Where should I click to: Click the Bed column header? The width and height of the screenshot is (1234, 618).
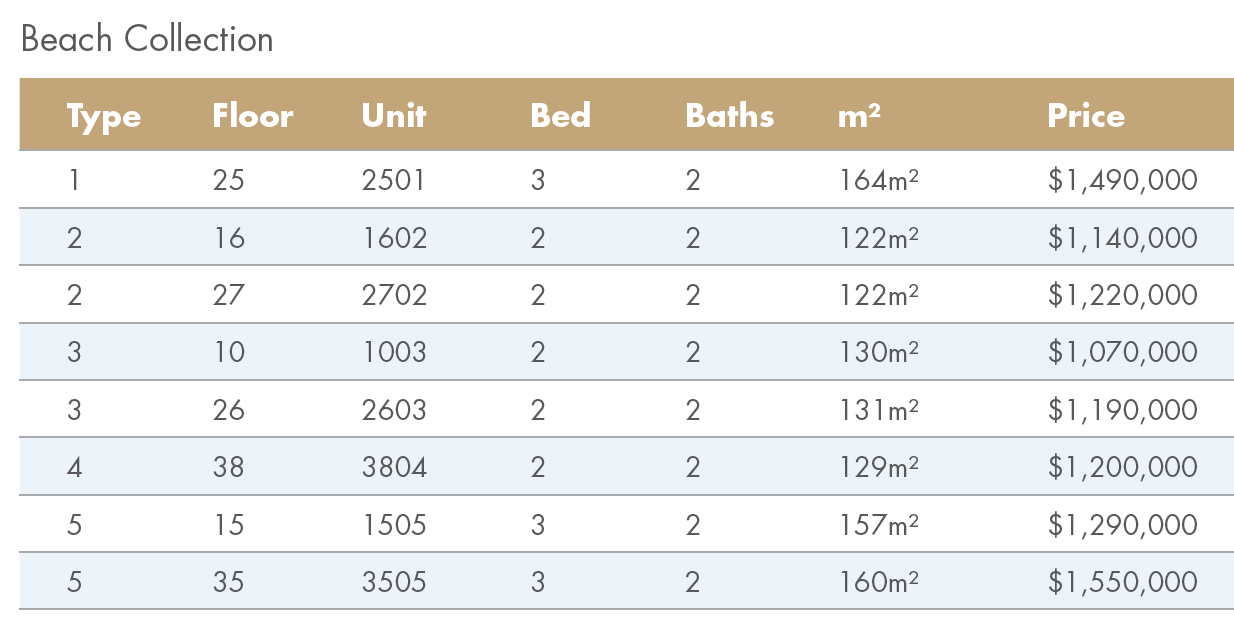(x=560, y=116)
